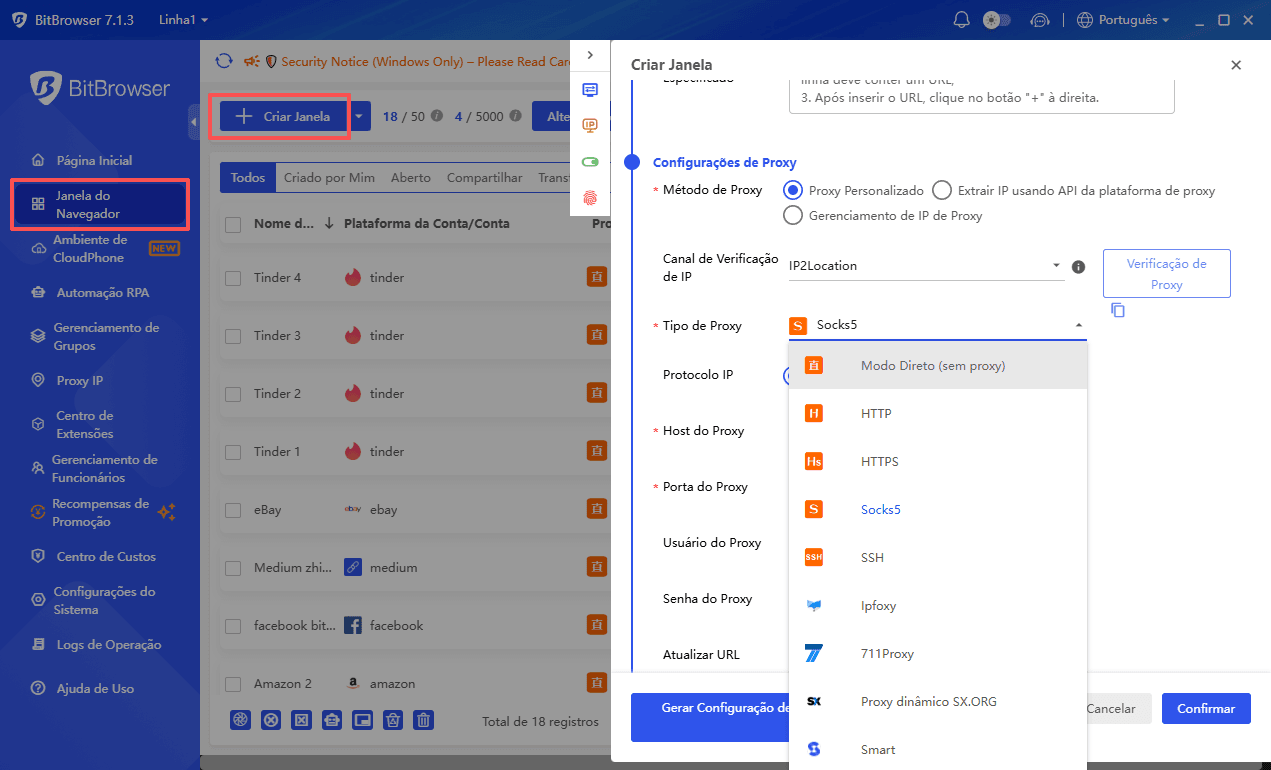Switch to the Criado por Mim tab
Image resolution: width=1271 pixels, height=770 pixels.
click(x=329, y=178)
